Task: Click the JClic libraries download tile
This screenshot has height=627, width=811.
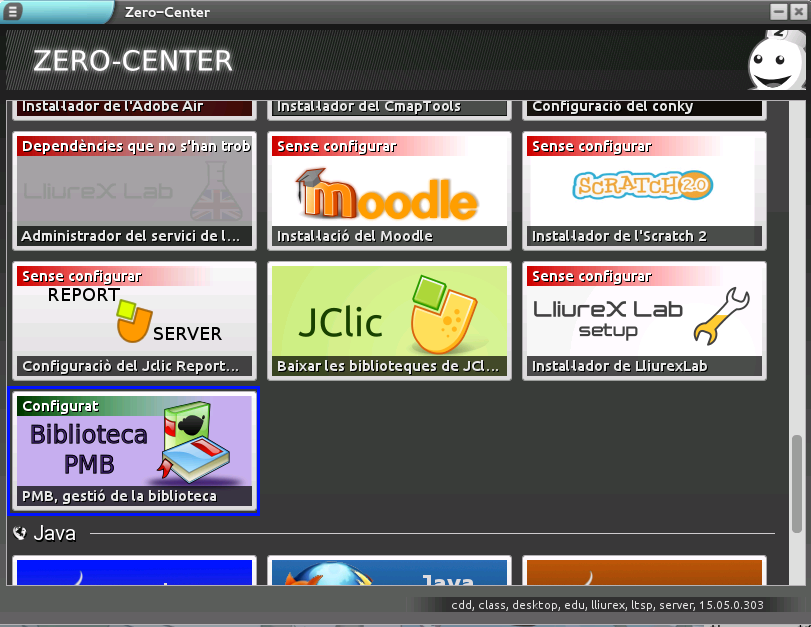Action: coord(389,321)
